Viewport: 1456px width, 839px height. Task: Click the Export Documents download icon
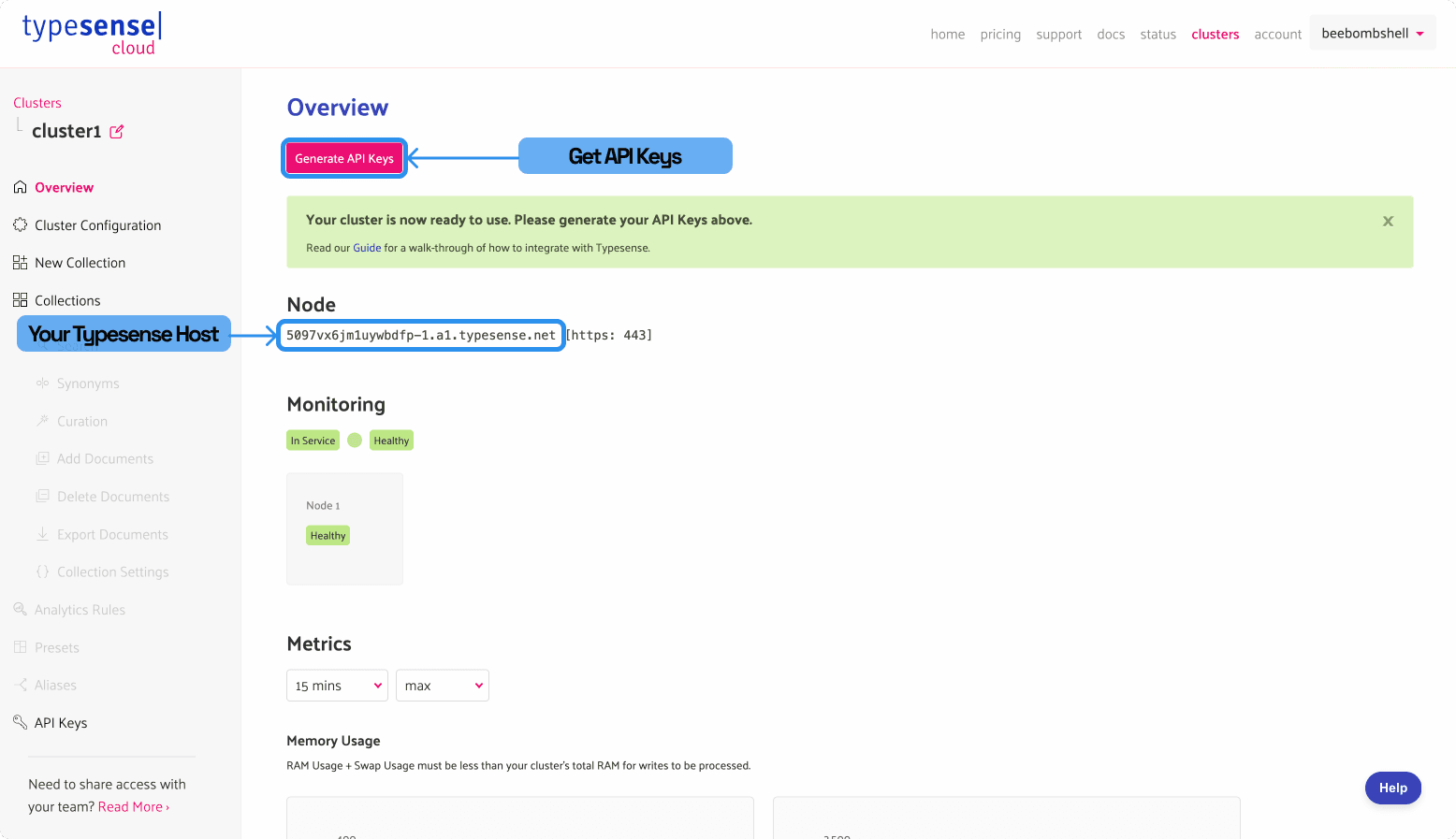point(42,534)
